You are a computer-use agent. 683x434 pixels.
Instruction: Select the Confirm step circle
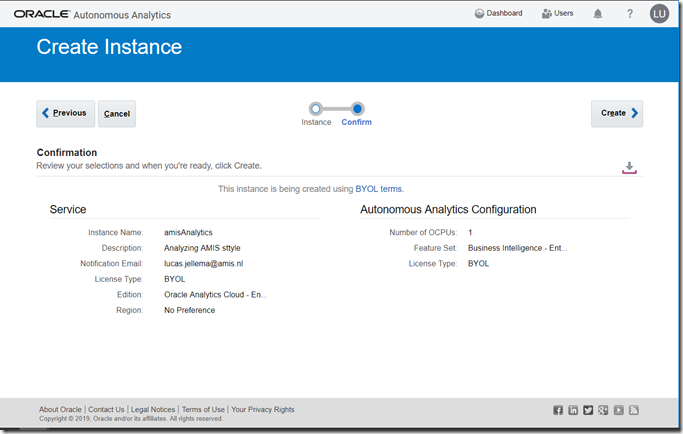[x=357, y=108]
